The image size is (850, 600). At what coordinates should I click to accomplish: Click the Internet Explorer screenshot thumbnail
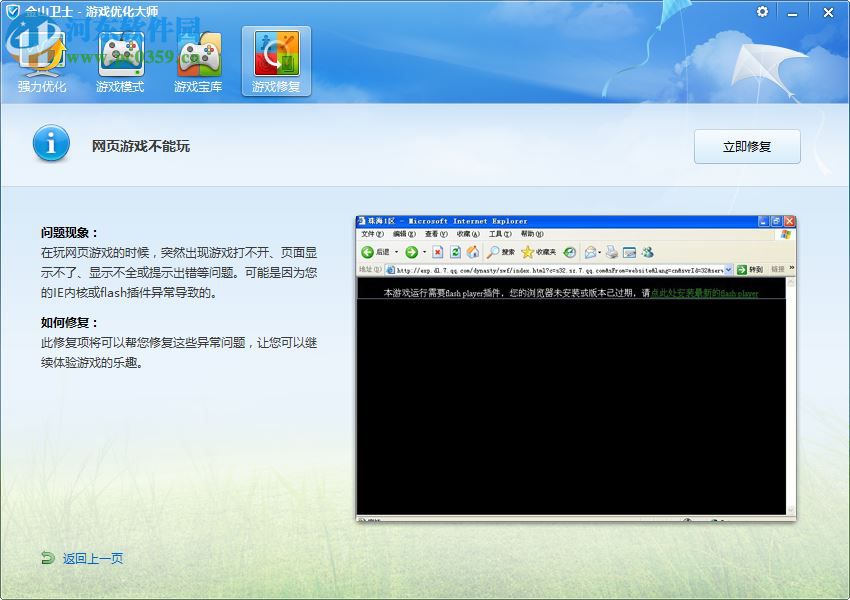(x=576, y=369)
